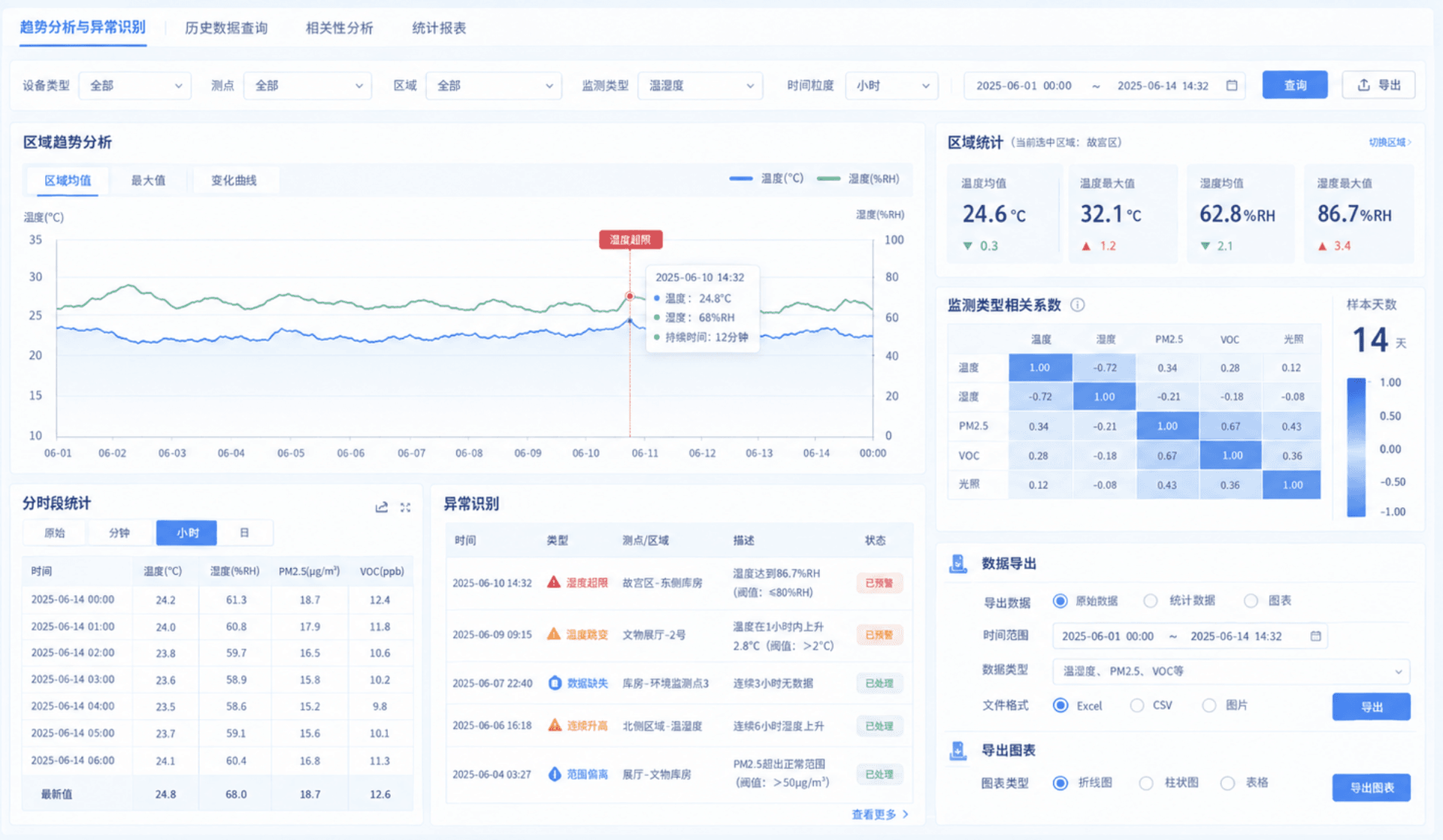
Task: Select the 变化曲线 chart tab
Action: pyautogui.click(x=234, y=180)
